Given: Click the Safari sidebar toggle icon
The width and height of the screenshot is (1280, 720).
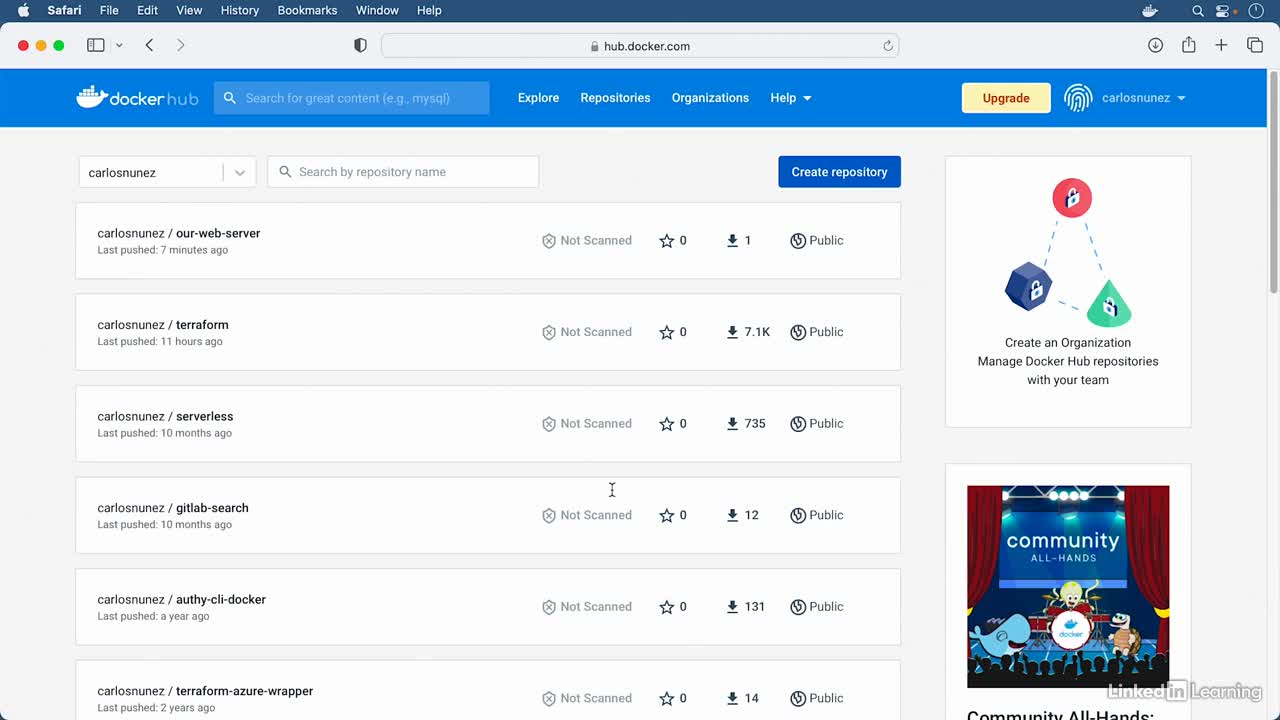Looking at the screenshot, I should coord(96,45).
